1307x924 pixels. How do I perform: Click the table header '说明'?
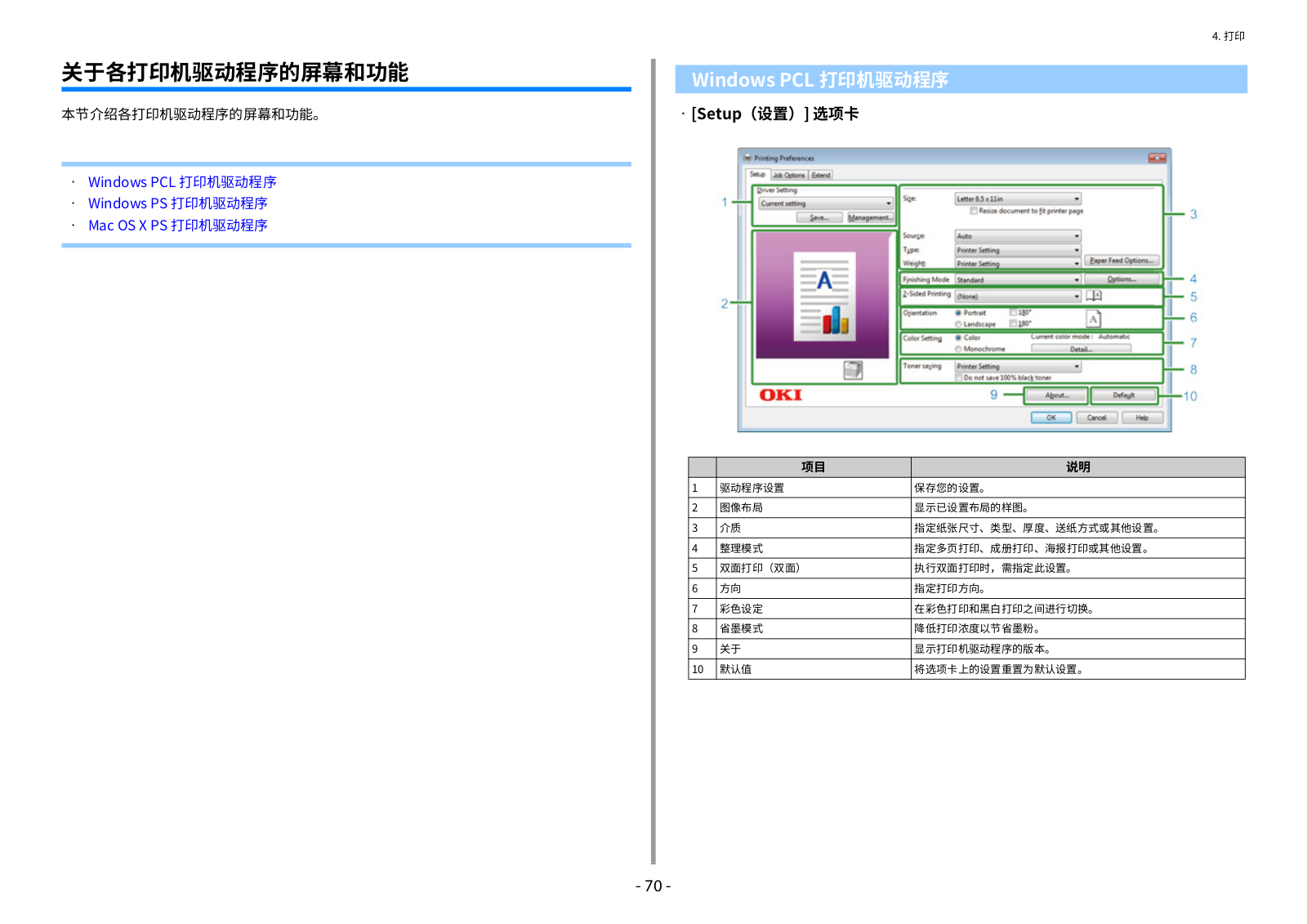[x=1078, y=467]
